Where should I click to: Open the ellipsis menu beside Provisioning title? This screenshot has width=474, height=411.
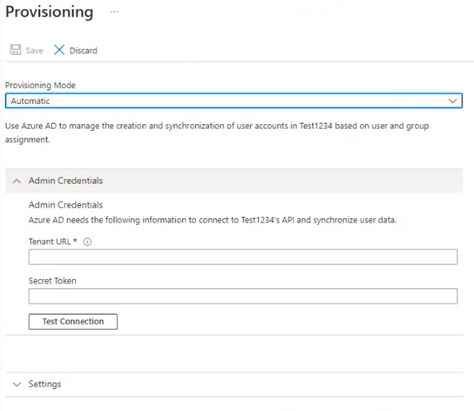(x=114, y=12)
